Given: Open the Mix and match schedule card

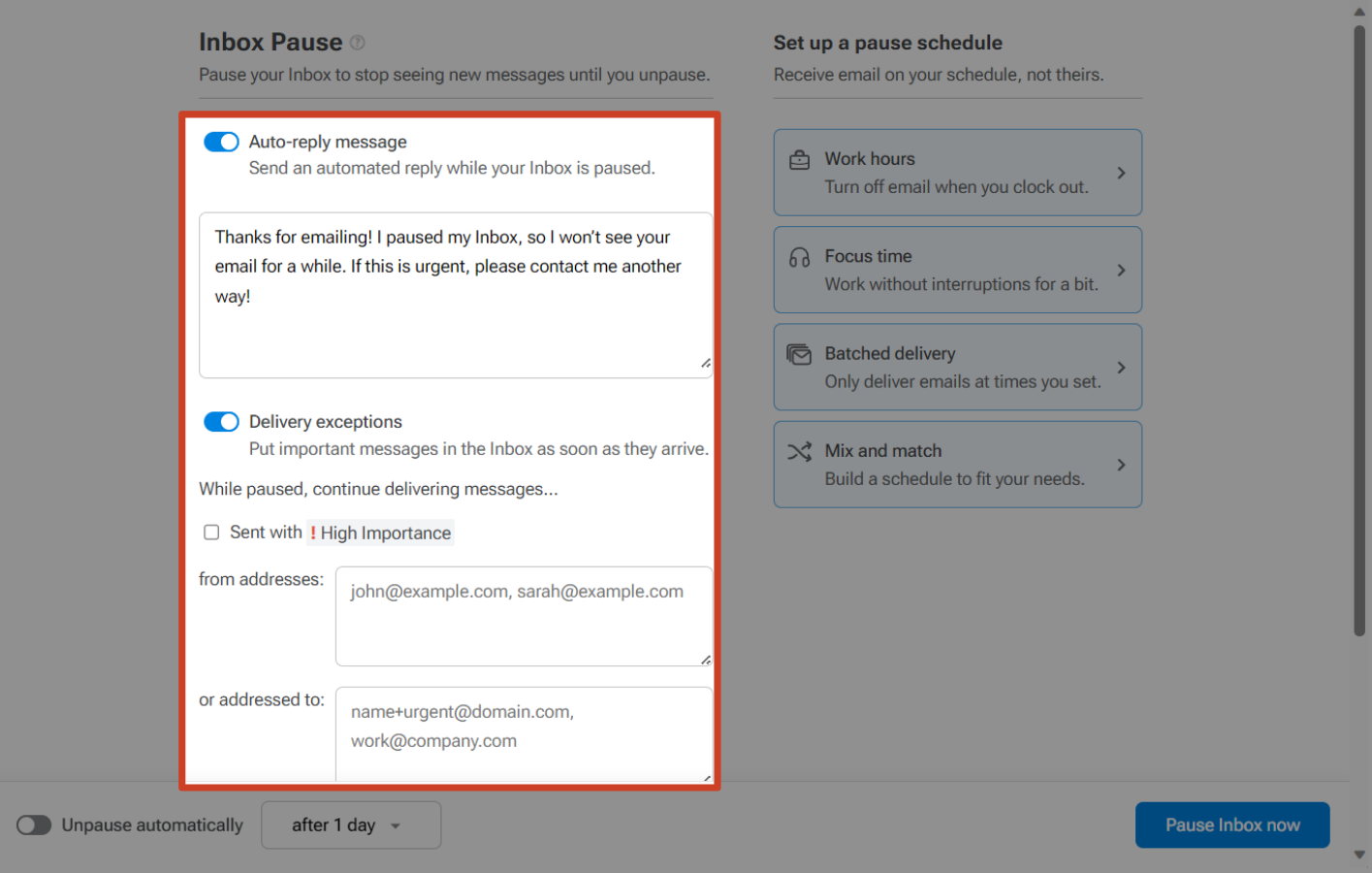Looking at the screenshot, I should (958, 465).
